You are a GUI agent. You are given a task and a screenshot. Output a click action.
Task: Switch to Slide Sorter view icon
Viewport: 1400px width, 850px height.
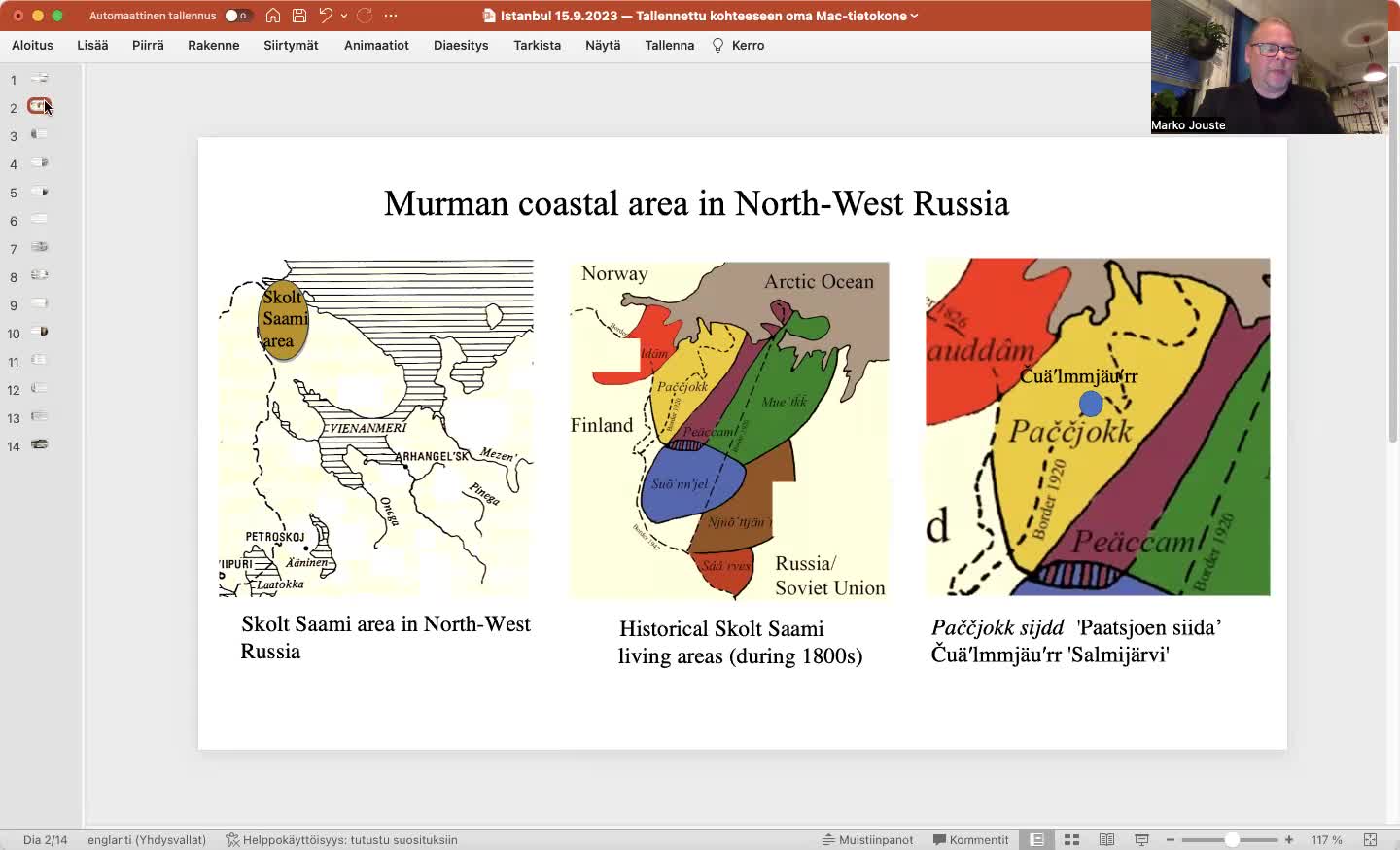coord(1072,839)
